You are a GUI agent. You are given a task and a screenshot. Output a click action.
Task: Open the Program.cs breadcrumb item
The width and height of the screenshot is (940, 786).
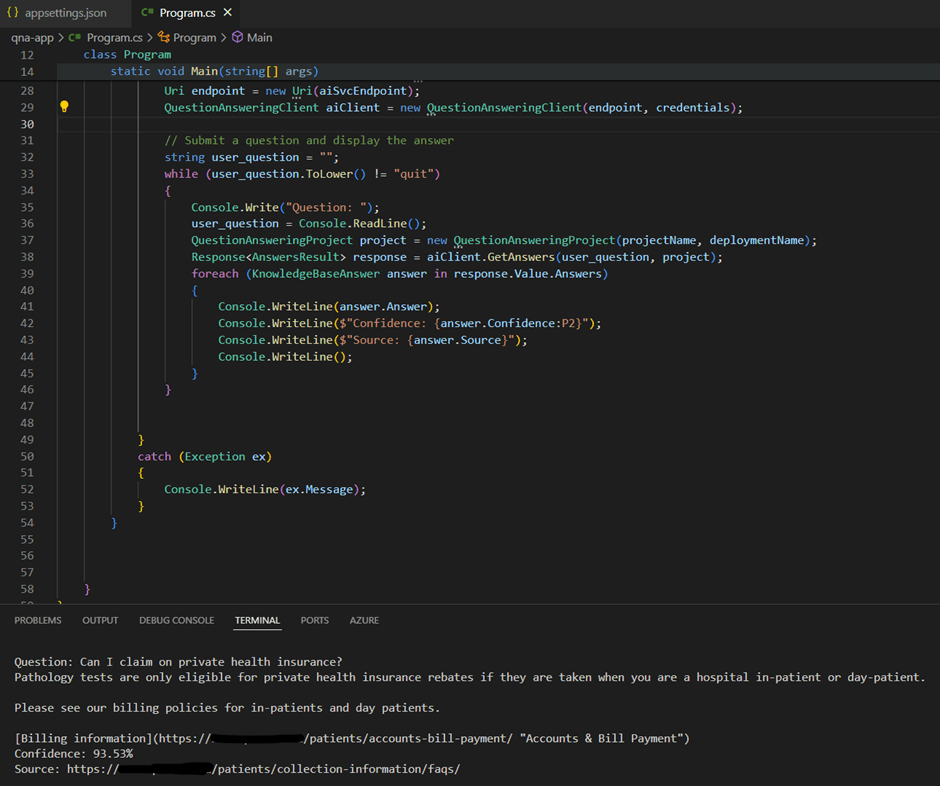tap(114, 37)
